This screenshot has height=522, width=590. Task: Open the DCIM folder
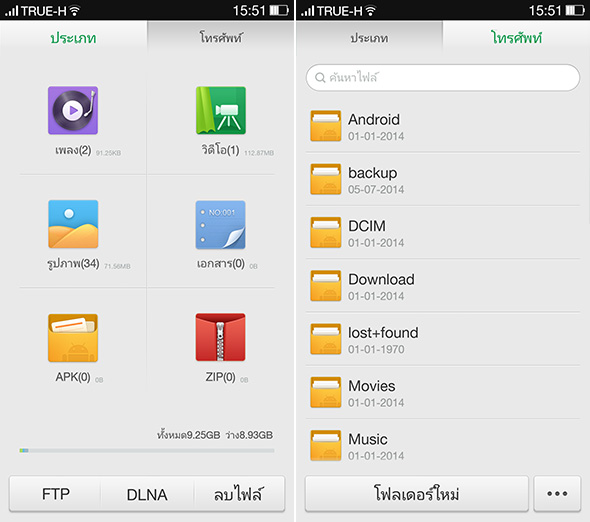(x=443, y=233)
